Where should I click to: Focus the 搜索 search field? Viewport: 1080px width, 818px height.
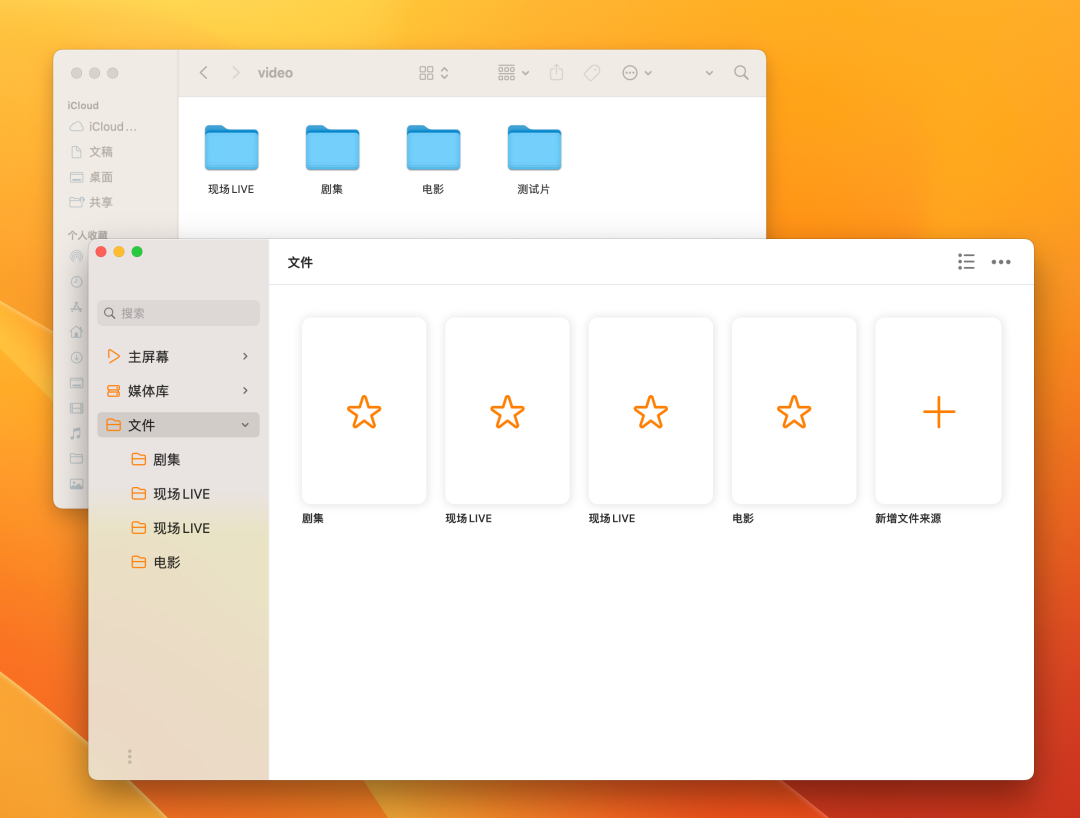pos(178,313)
